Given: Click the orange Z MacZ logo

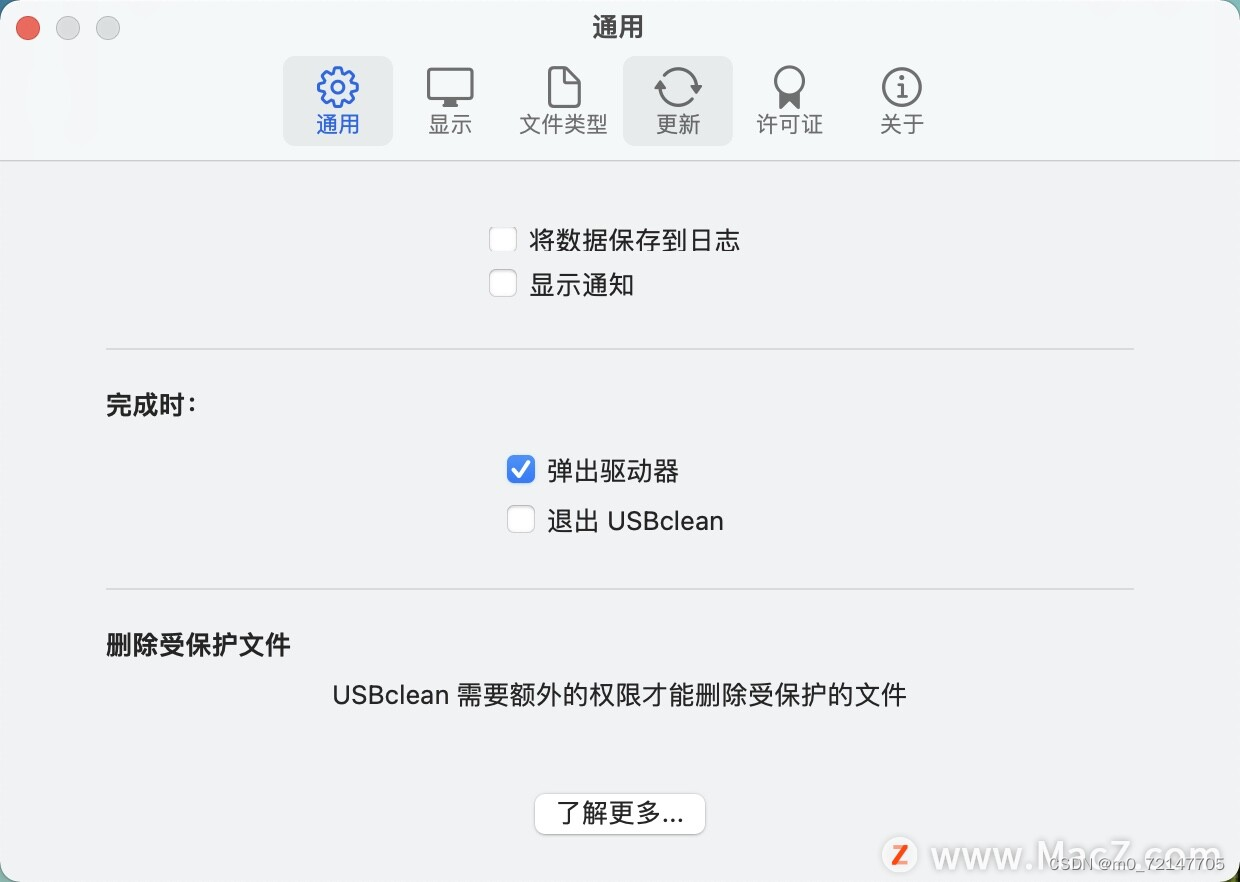Looking at the screenshot, I should 900,854.
